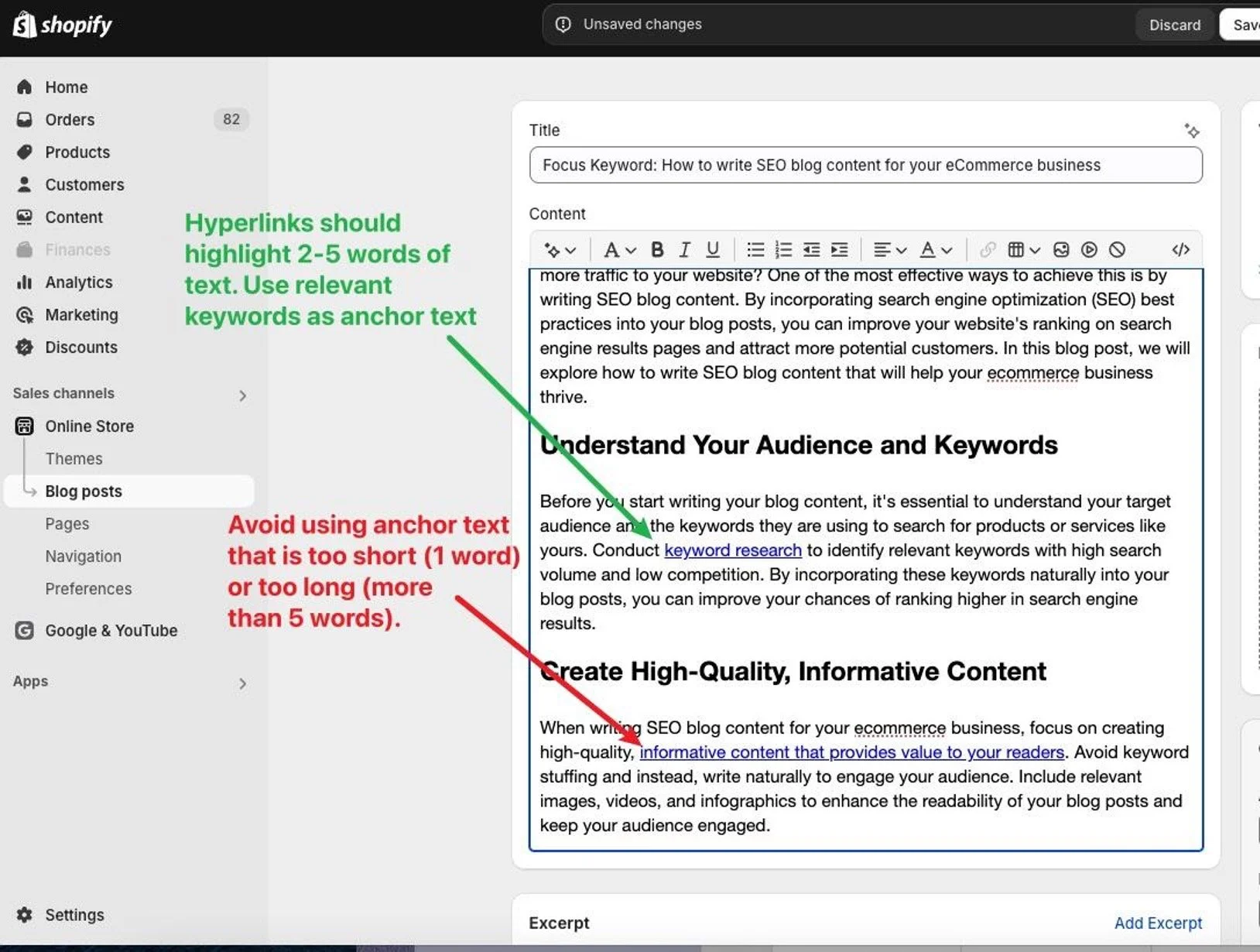1260x952 pixels.
Task: Click the clear formatting icon
Action: pos(1117,250)
